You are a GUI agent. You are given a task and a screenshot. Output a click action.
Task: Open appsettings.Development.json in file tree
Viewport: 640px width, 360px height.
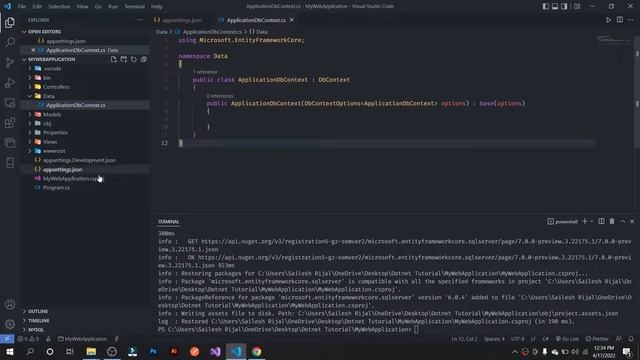(x=79, y=160)
